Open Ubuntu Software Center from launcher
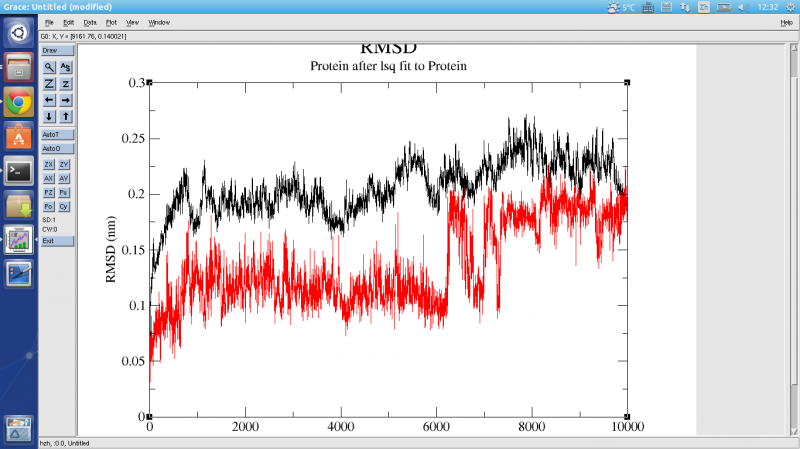Viewport: 800px width, 449px height. click(x=19, y=137)
